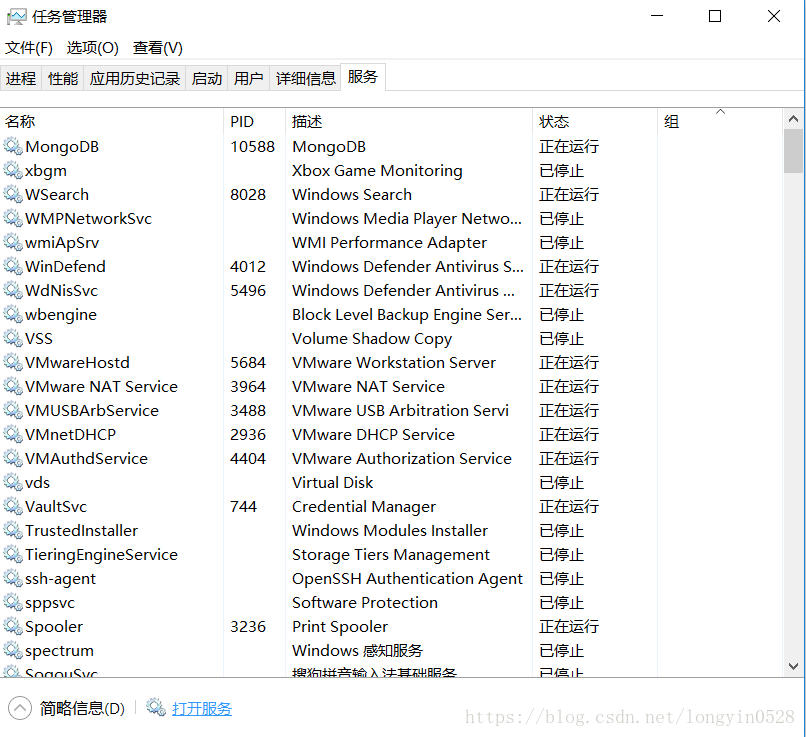
Task: Click the VMwareHostd service gear icon
Action: coord(13,362)
